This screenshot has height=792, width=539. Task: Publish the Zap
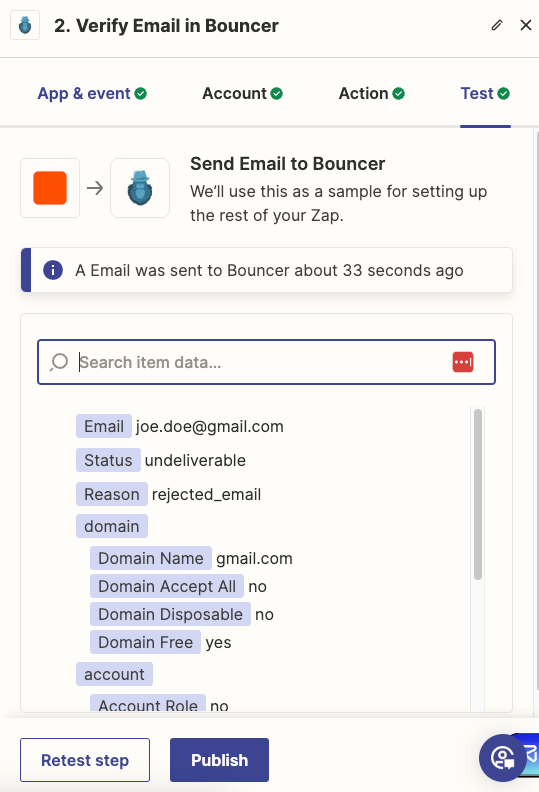pyautogui.click(x=219, y=760)
